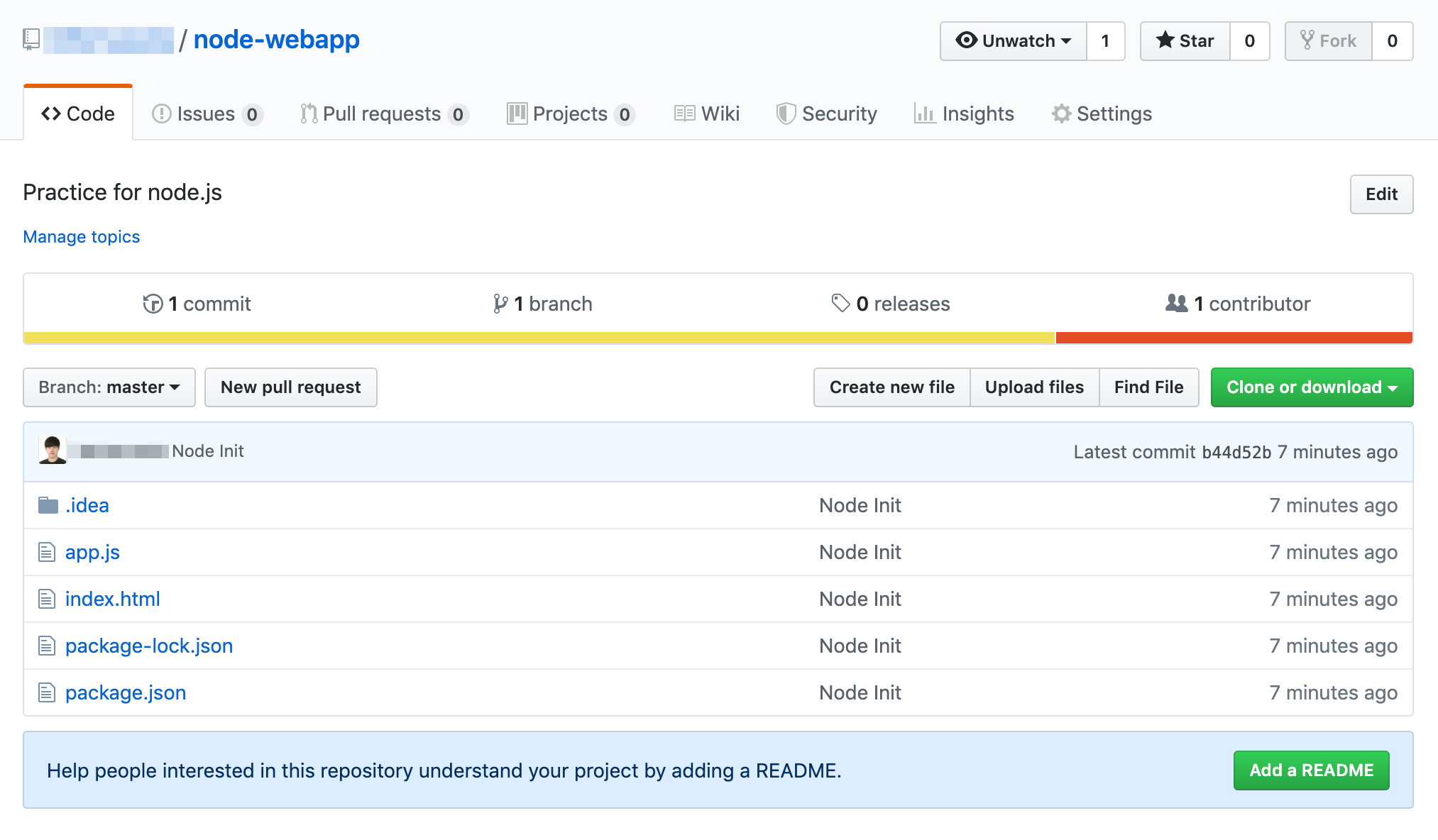Click the red HTML language bar segment

(1234, 338)
